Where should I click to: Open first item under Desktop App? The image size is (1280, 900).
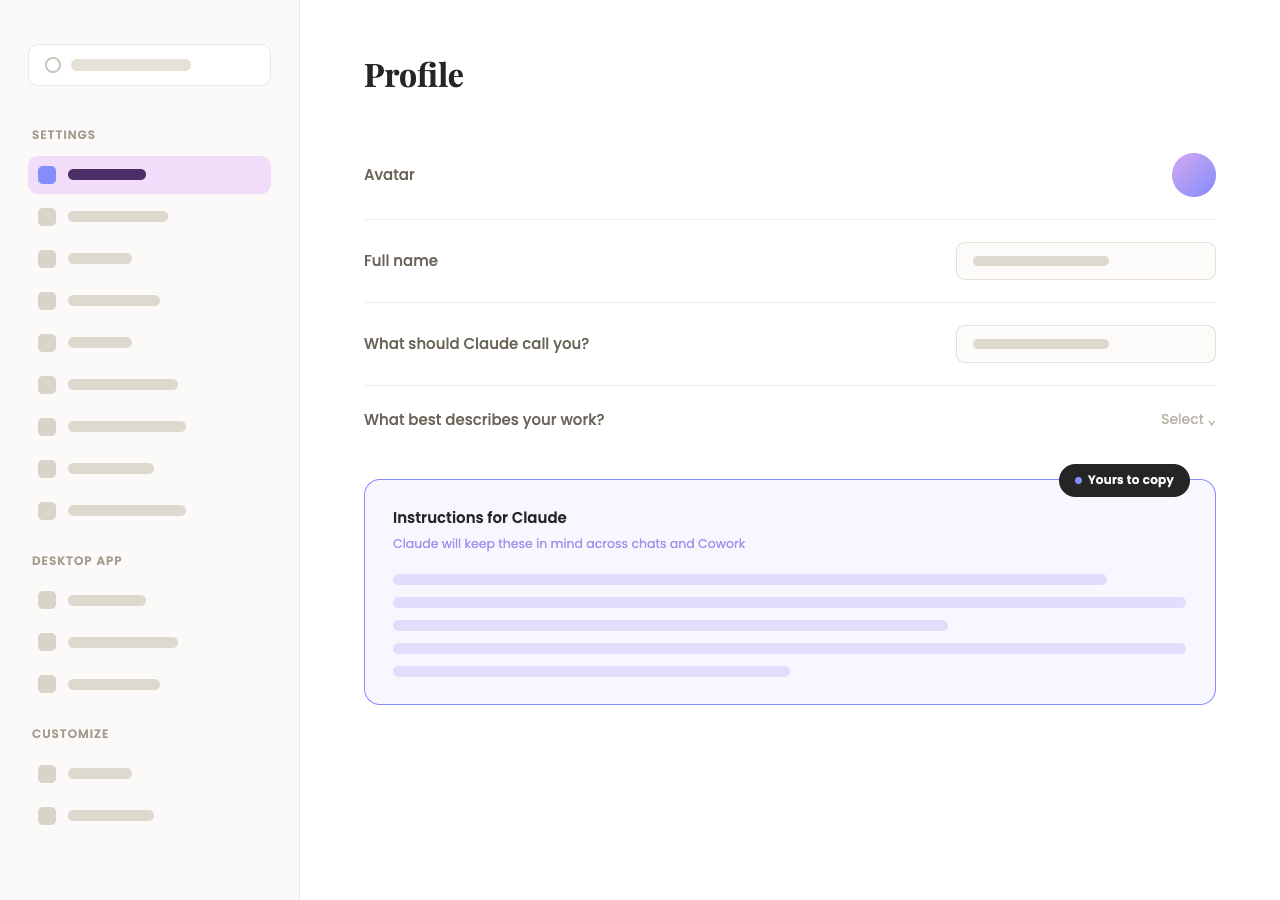(149, 601)
